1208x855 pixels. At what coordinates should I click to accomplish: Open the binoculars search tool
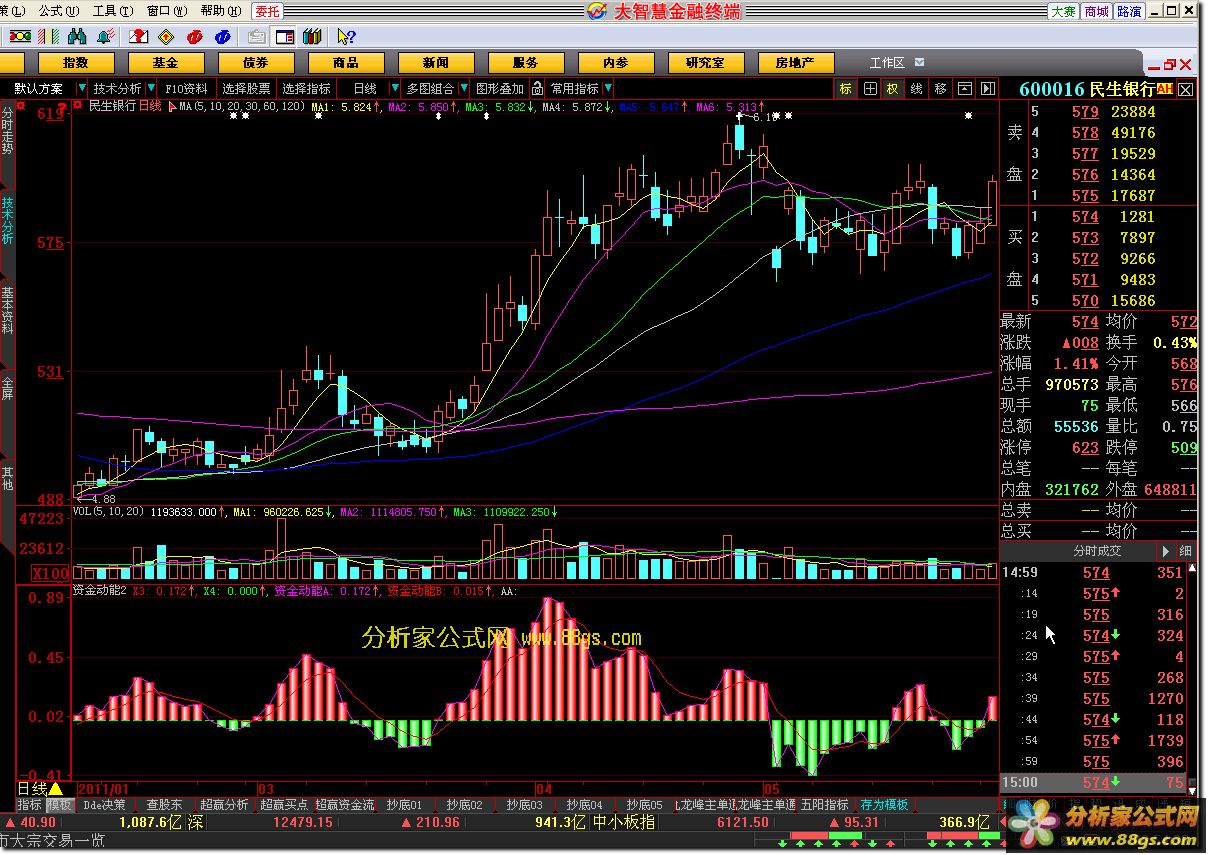[x=77, y=37]
